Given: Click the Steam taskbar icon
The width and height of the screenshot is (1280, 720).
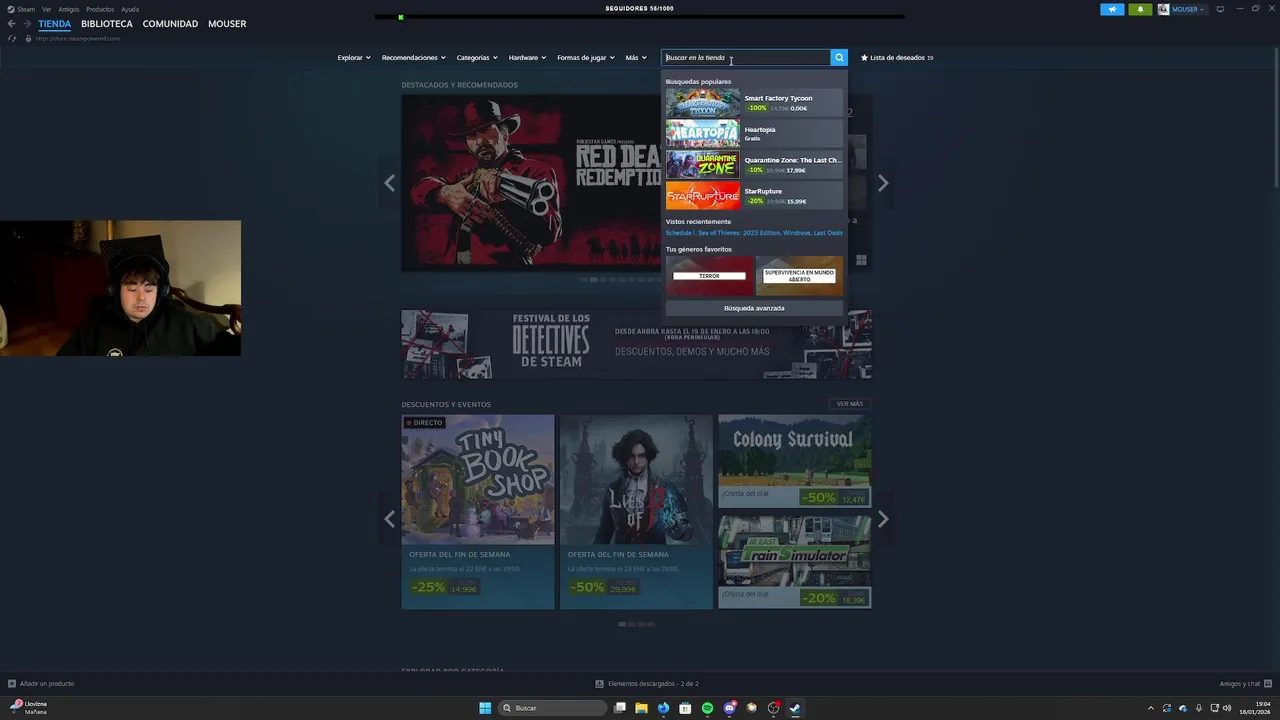Looking at the screenshot, I should click(795, 708).
